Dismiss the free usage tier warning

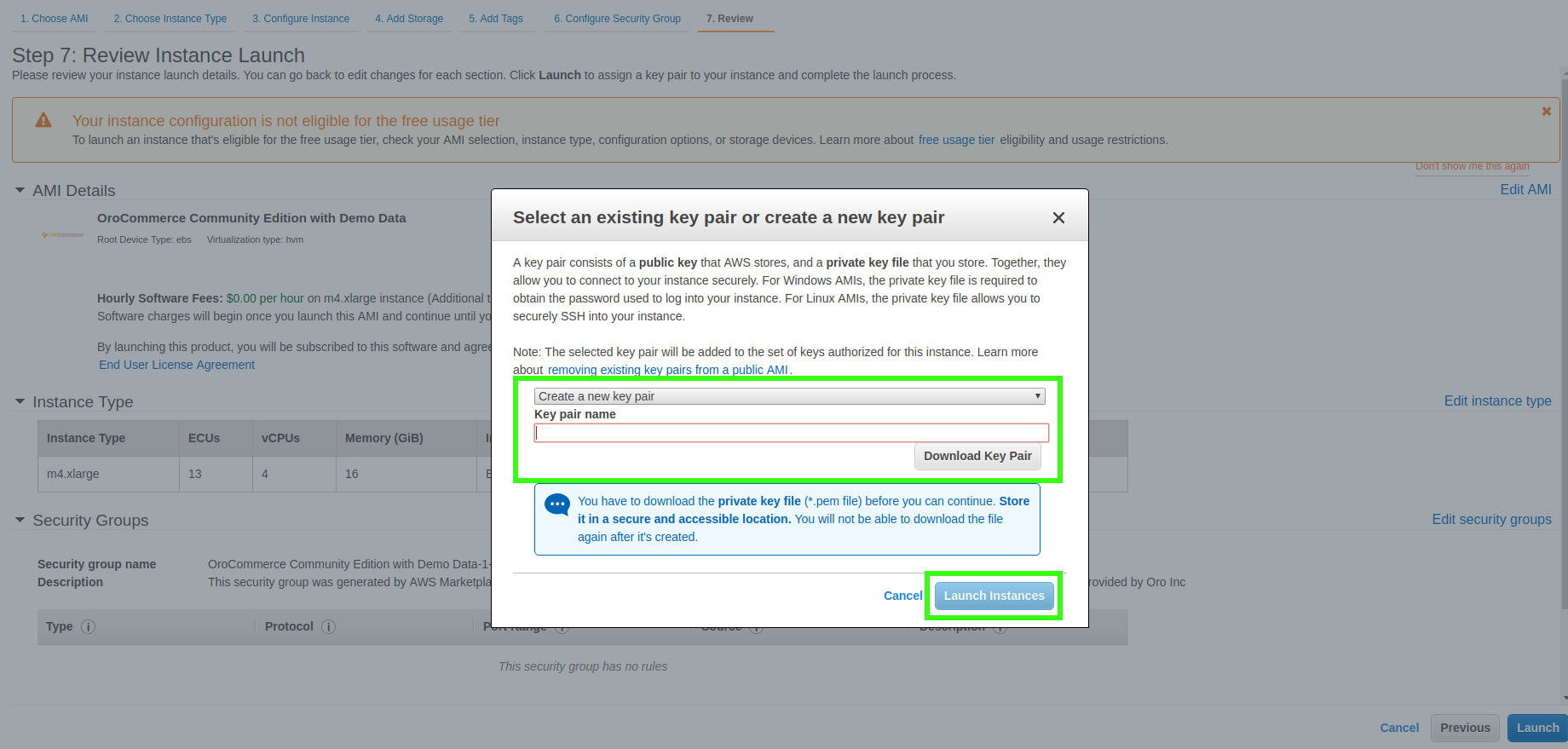[x=1546, y=112]
